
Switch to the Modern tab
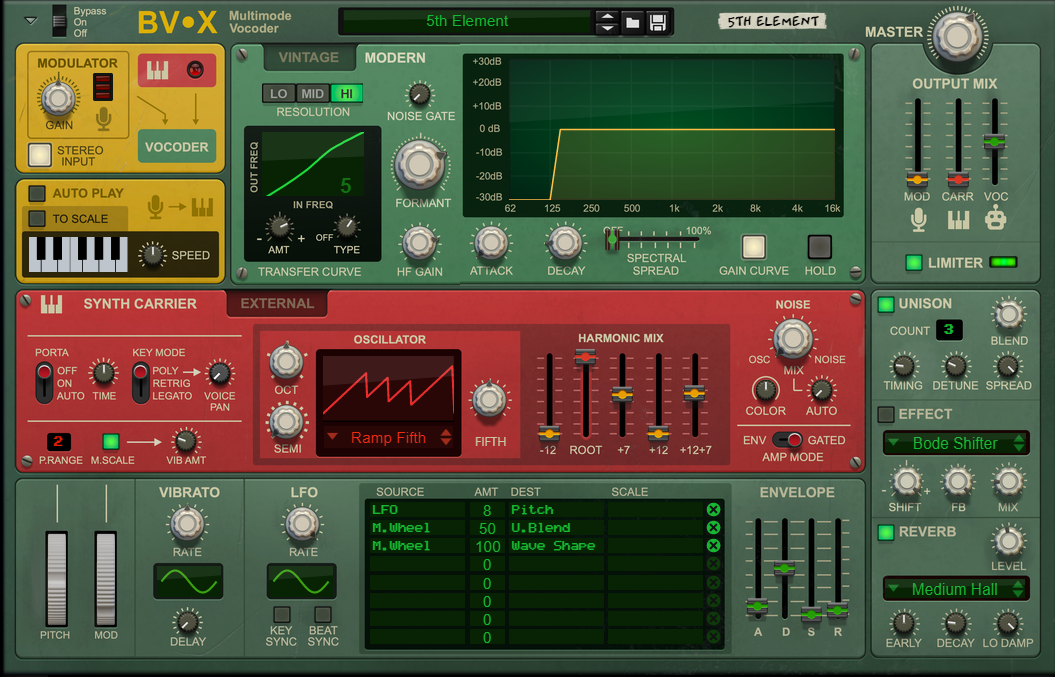click(x=395, y=58)
